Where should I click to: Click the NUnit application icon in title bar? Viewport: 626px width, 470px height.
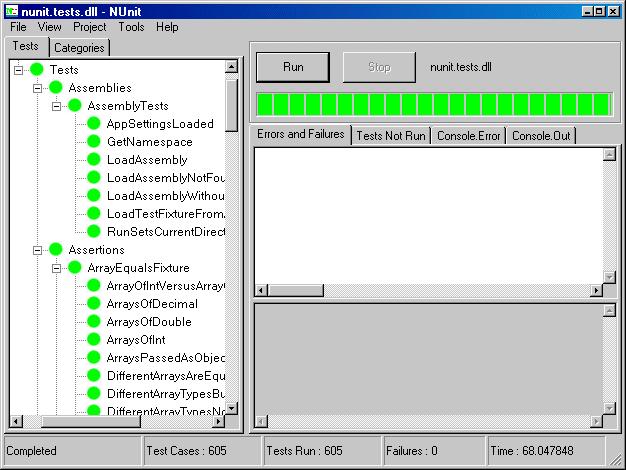[10, 10]
